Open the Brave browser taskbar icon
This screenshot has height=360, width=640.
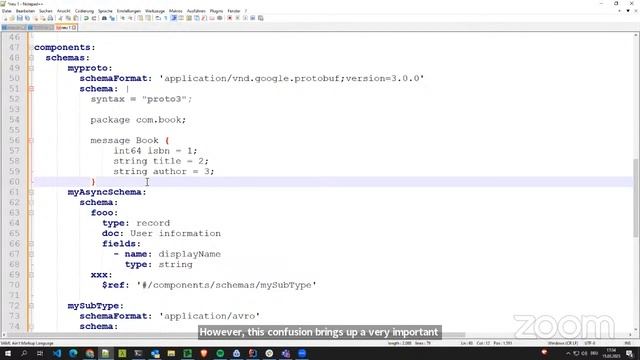click(x=204, y=353)
